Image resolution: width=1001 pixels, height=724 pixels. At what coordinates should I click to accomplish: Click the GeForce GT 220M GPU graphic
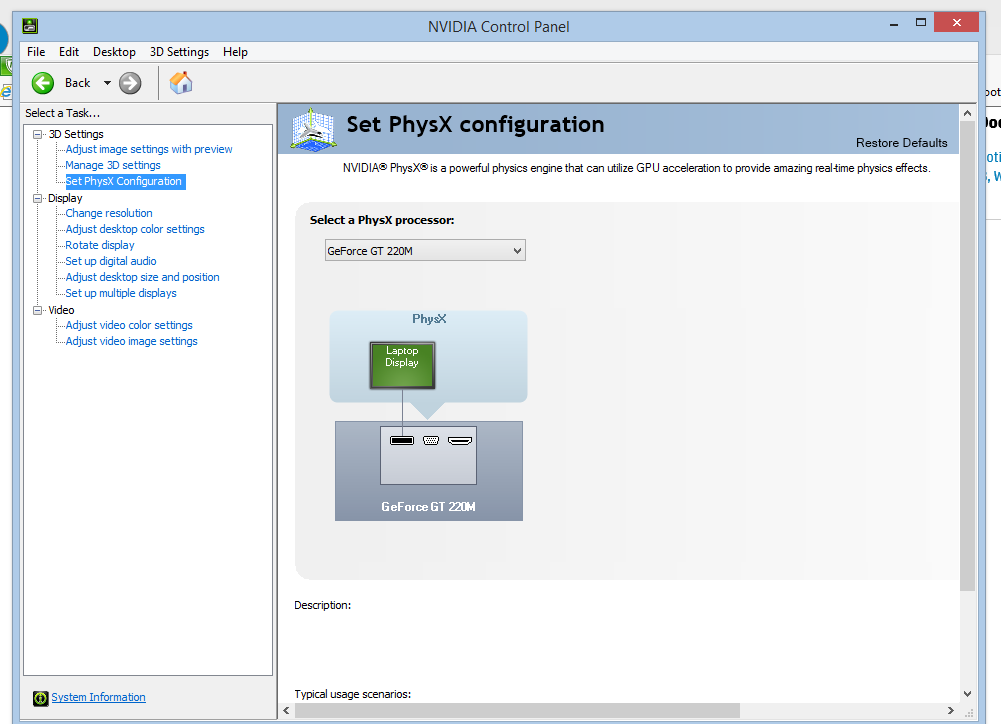pyautogui.click(x=428, y=470)
